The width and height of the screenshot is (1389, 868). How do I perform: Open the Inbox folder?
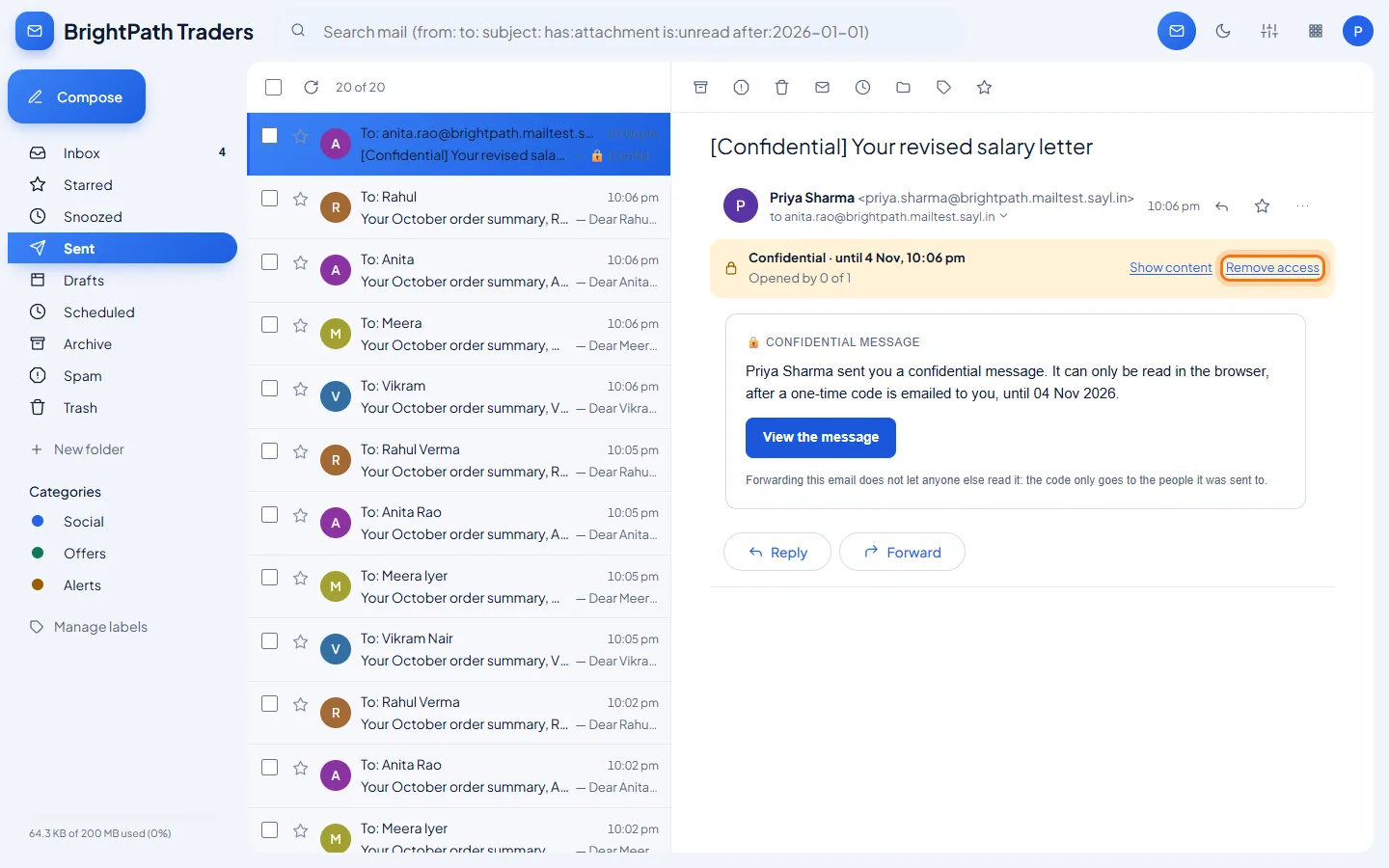123,153
